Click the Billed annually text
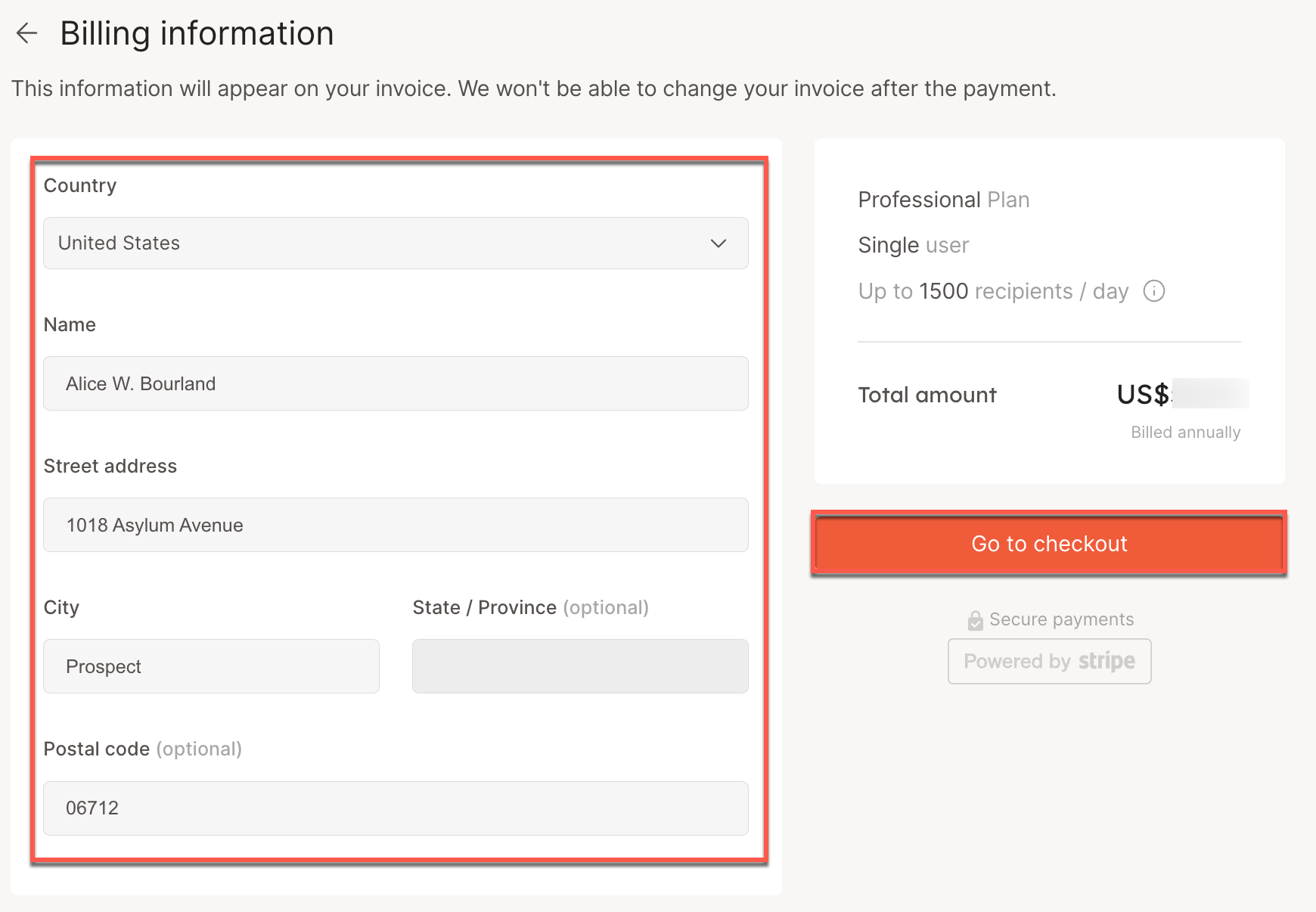The width and height of the screenshot is (1316, 912). (1185, 432)
